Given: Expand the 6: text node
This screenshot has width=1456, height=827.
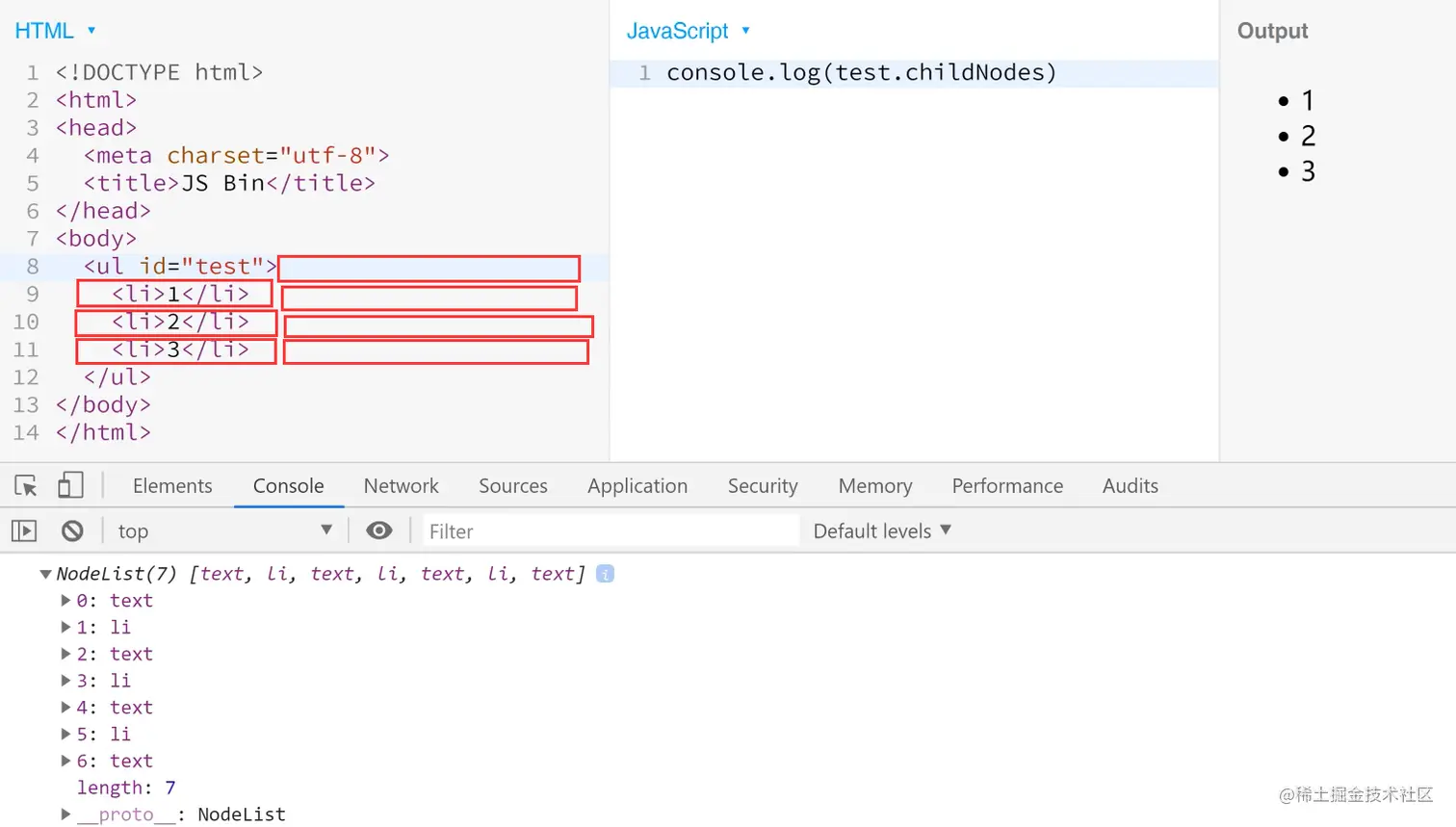Looking at the screenshot, I should tap(65, 762).
